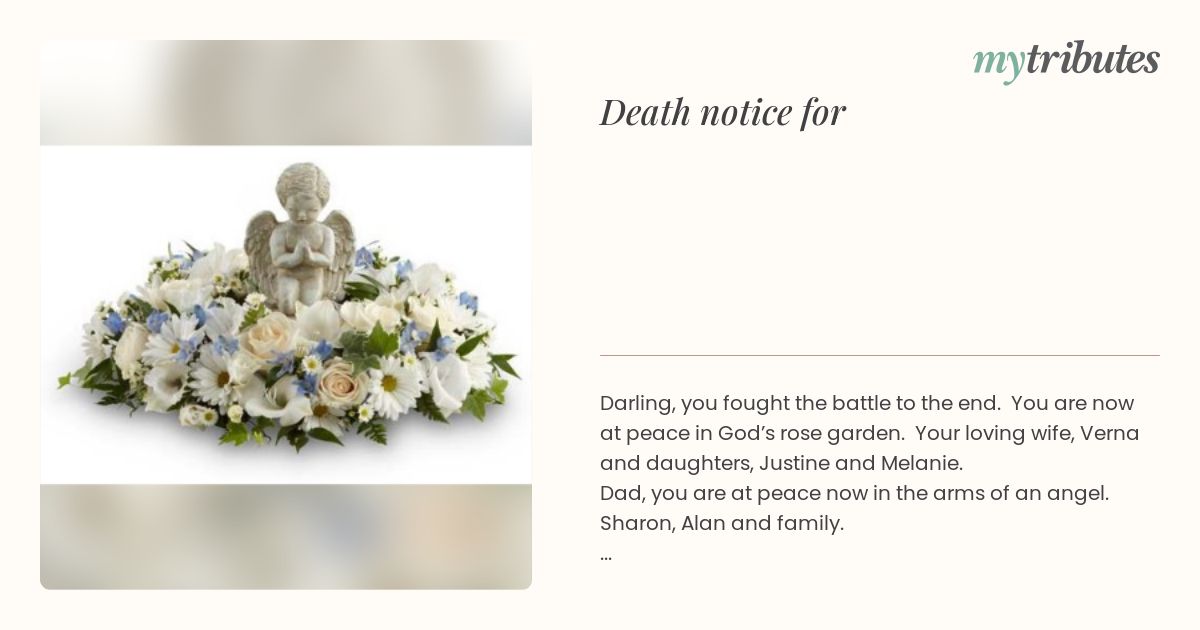The width and height of the screenshot is (1200, 630).
Task: Select the line "Dad, you are at peace now"
Action: (855, 493)
